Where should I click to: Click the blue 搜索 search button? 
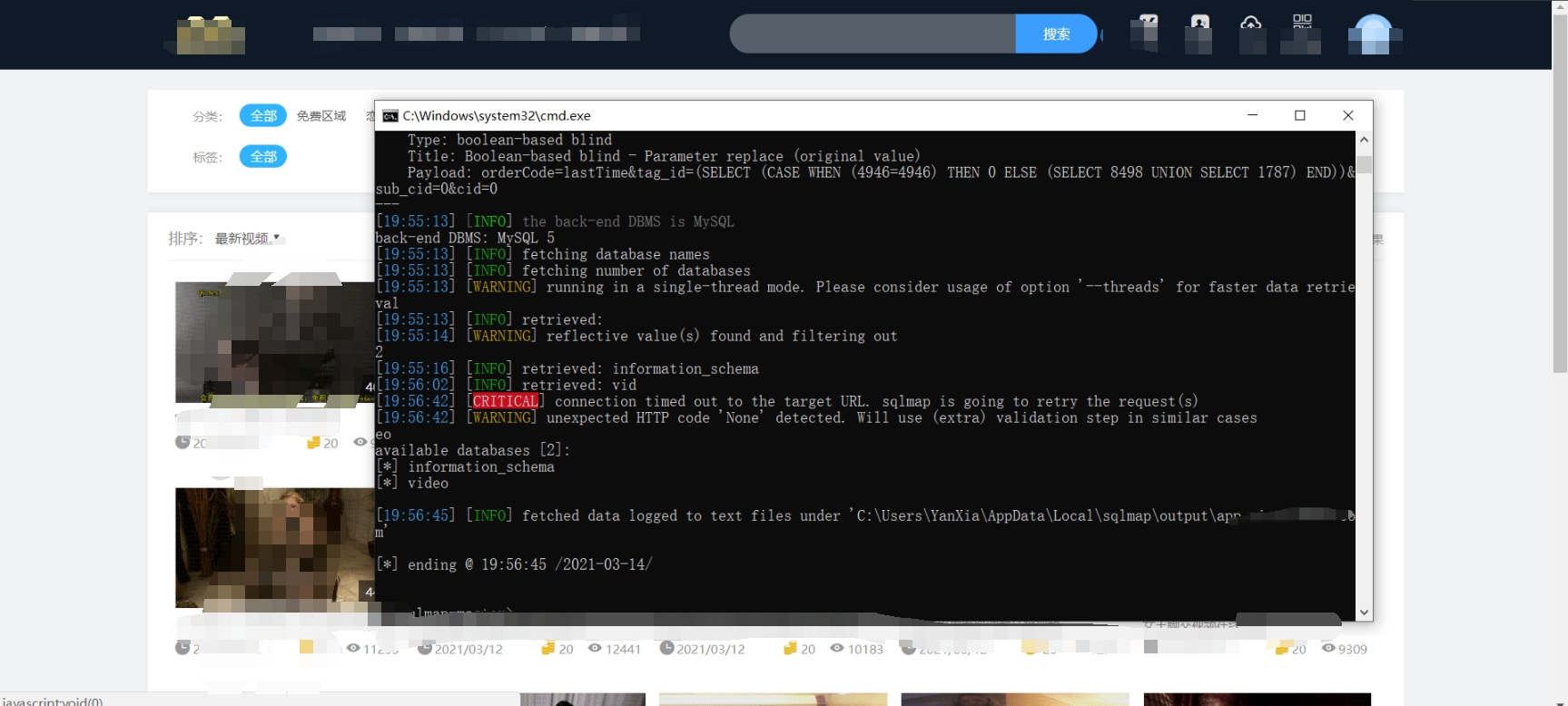click(1056, 34)
